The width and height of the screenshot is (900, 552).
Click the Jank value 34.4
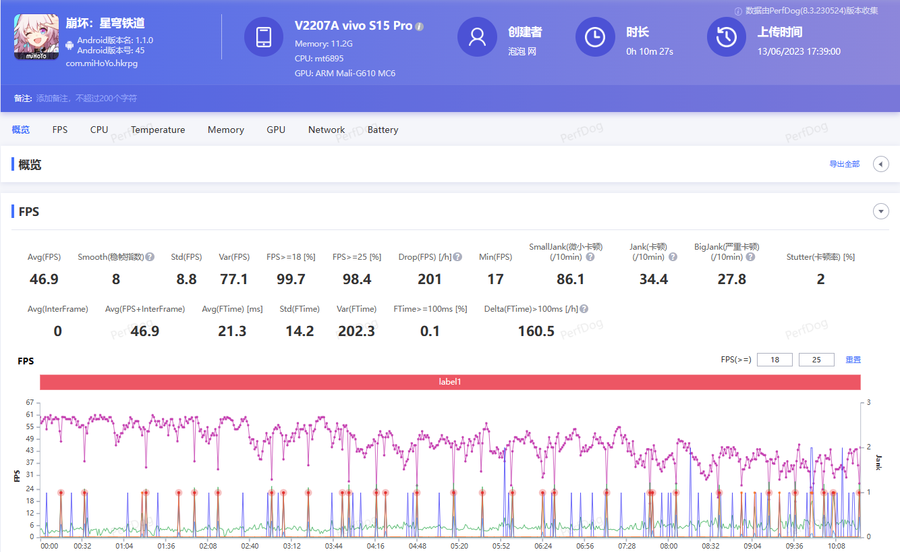tap(654, 279)
